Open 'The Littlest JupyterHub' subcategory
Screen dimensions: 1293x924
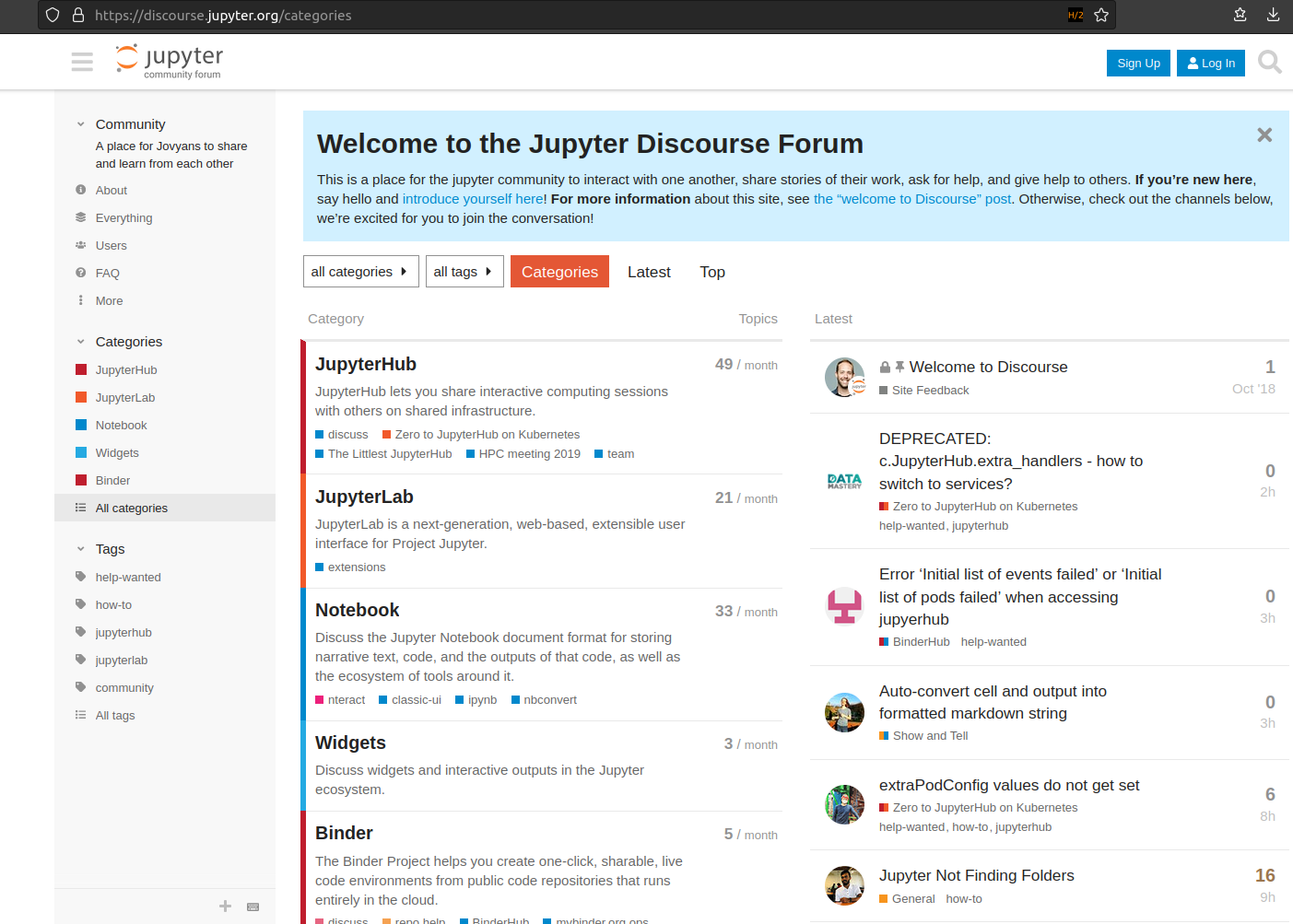383,454
